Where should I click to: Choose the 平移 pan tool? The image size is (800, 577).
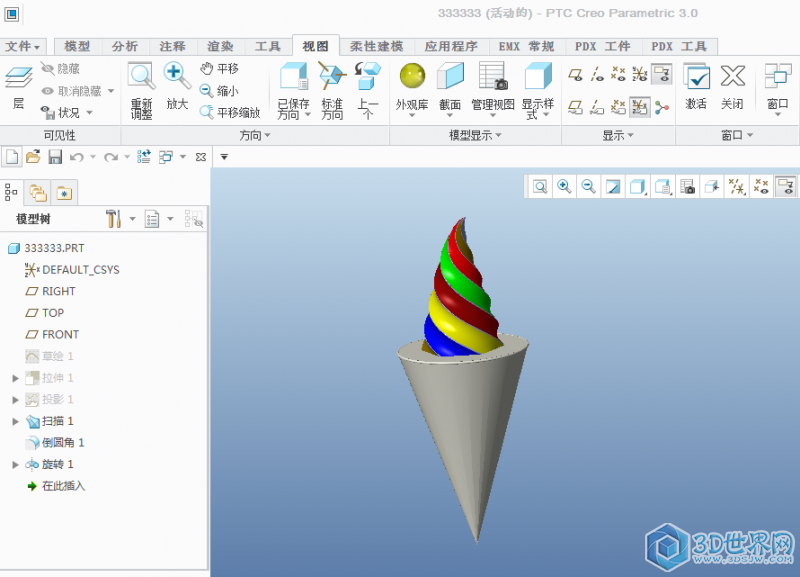(x=219, y=68)
